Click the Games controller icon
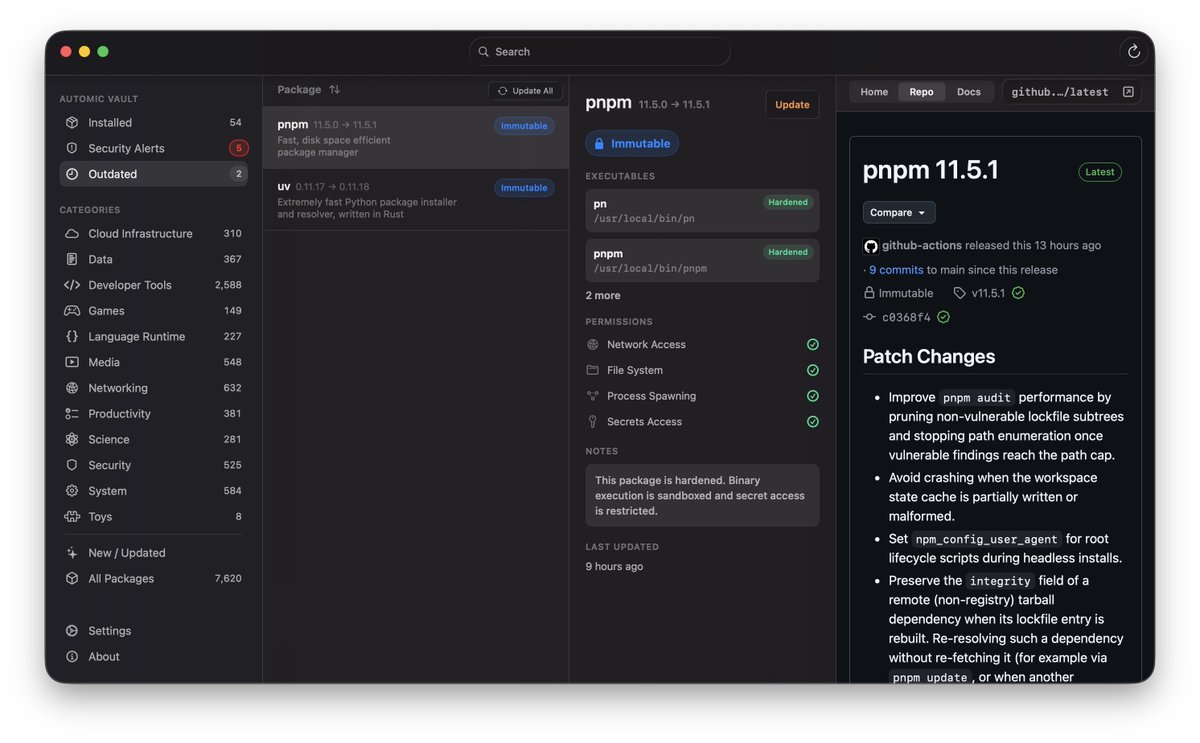The height and width of the screenshot is (743, 1200). (x=72, y=311)
